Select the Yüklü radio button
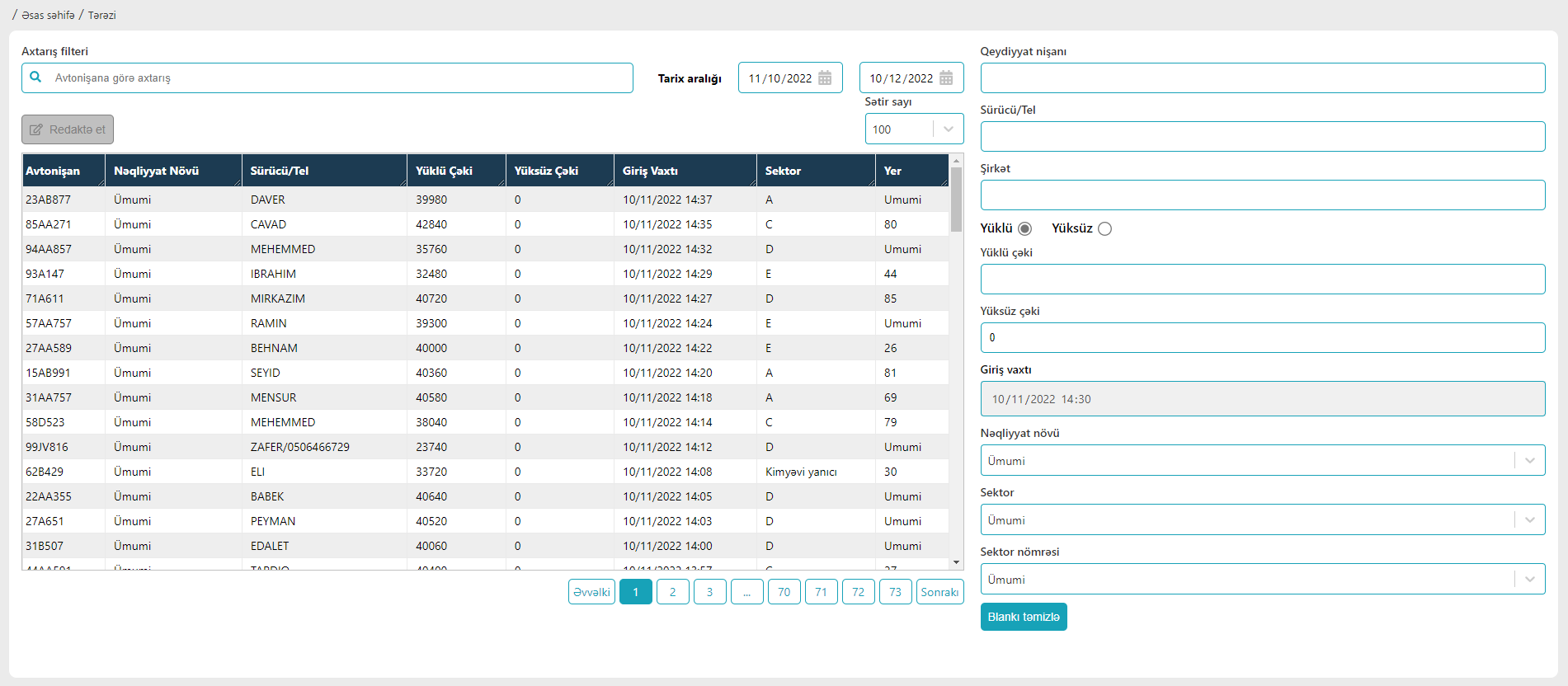This screenshot has width=1568, height=686. pos(1024,228)
